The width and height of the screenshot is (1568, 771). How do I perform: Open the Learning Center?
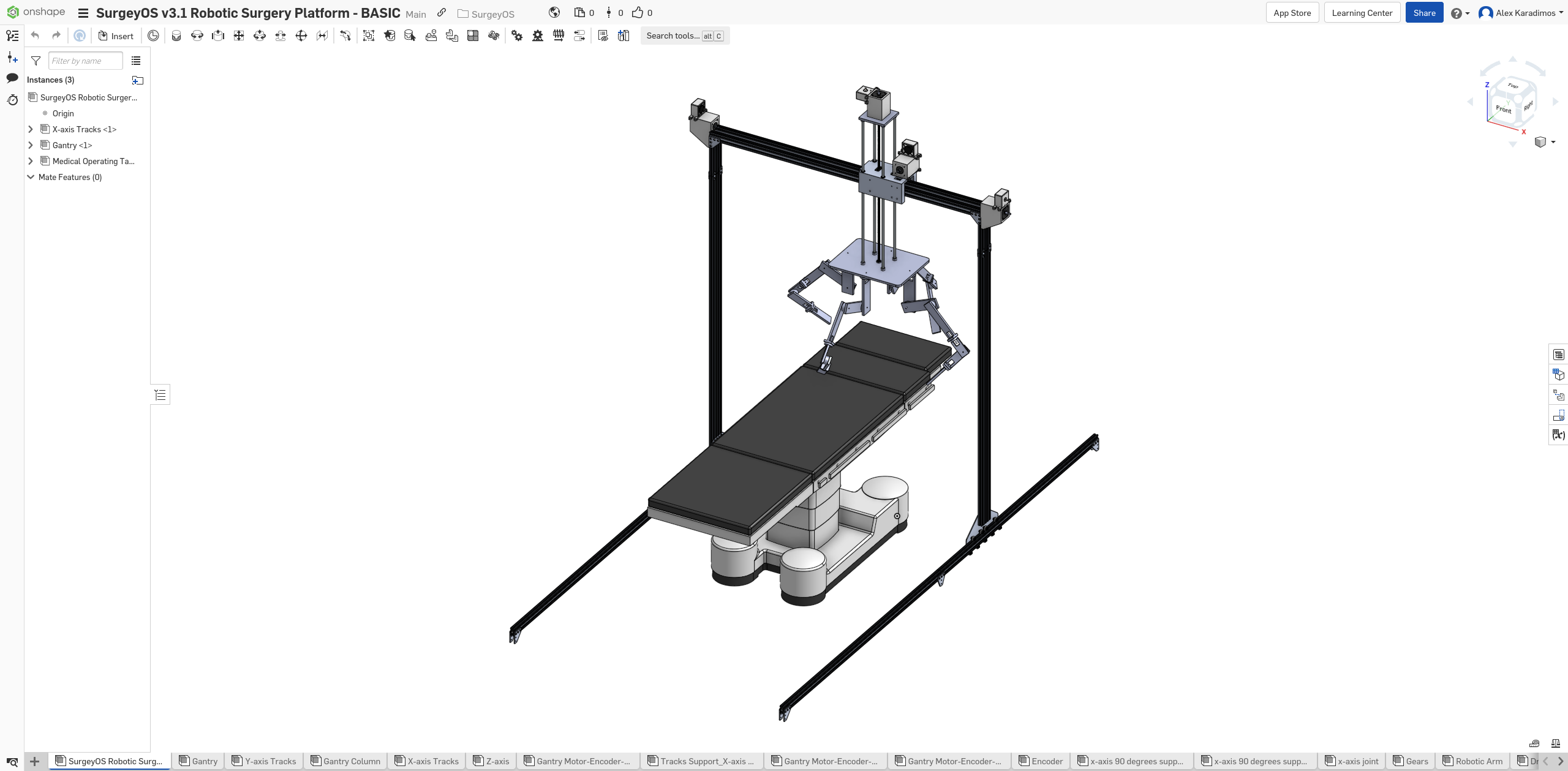tap(1362, 13)
